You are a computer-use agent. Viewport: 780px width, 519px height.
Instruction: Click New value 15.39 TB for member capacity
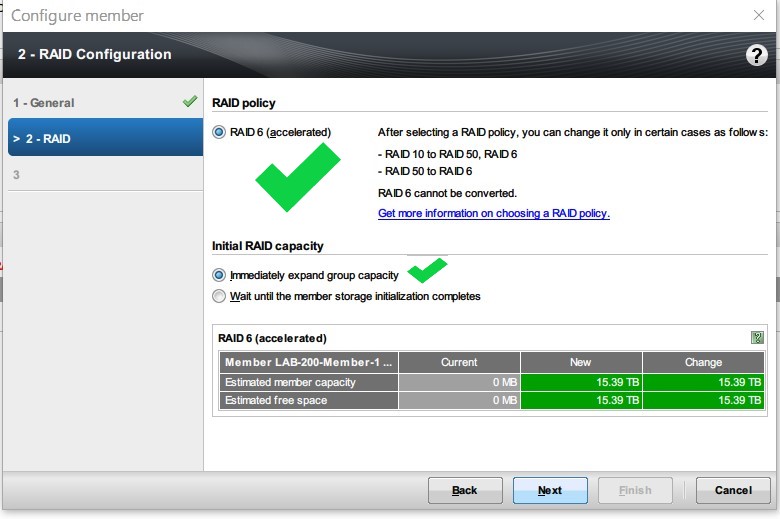(581, 382)
